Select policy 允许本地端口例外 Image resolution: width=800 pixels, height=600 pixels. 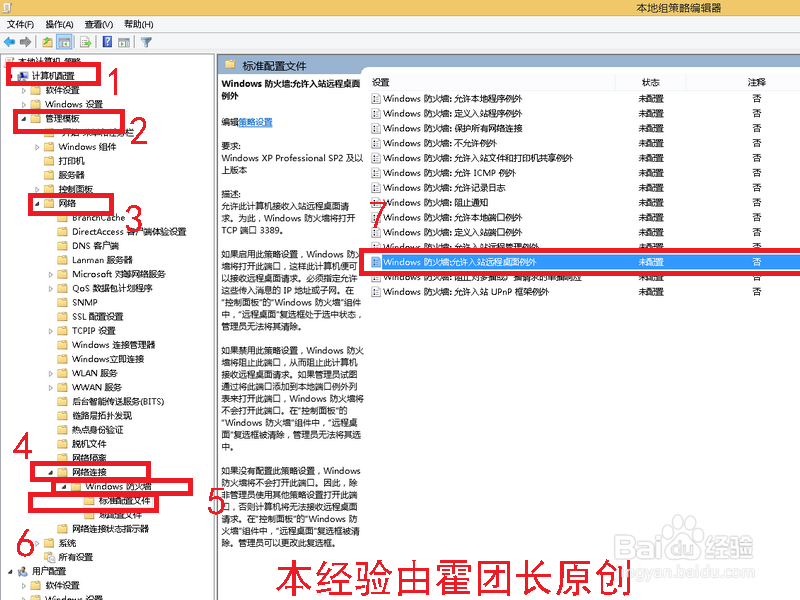[453, 217]
